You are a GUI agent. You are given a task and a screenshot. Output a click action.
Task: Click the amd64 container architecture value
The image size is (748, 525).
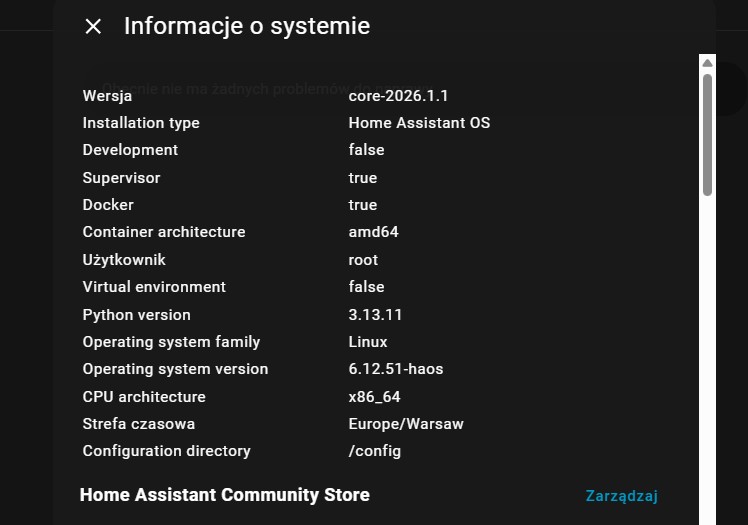pos(373,232)
